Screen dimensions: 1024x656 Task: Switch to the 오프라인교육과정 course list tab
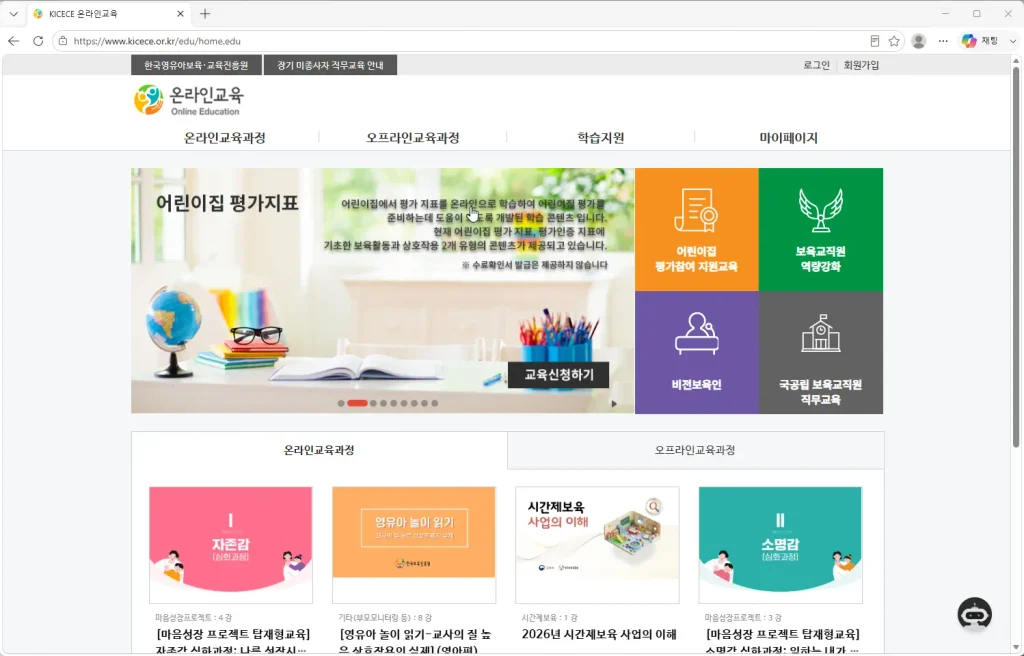coord(696,450)
